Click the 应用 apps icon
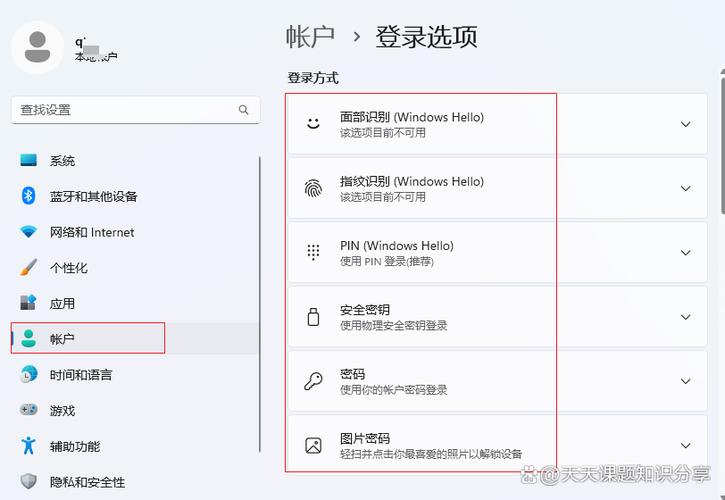The image size is (725, 500). (x=28, y=303)
